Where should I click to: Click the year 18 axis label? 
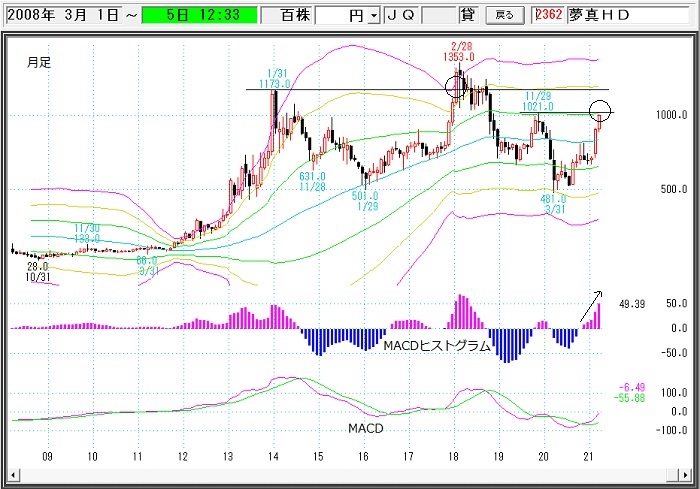(x=453, y=456)
